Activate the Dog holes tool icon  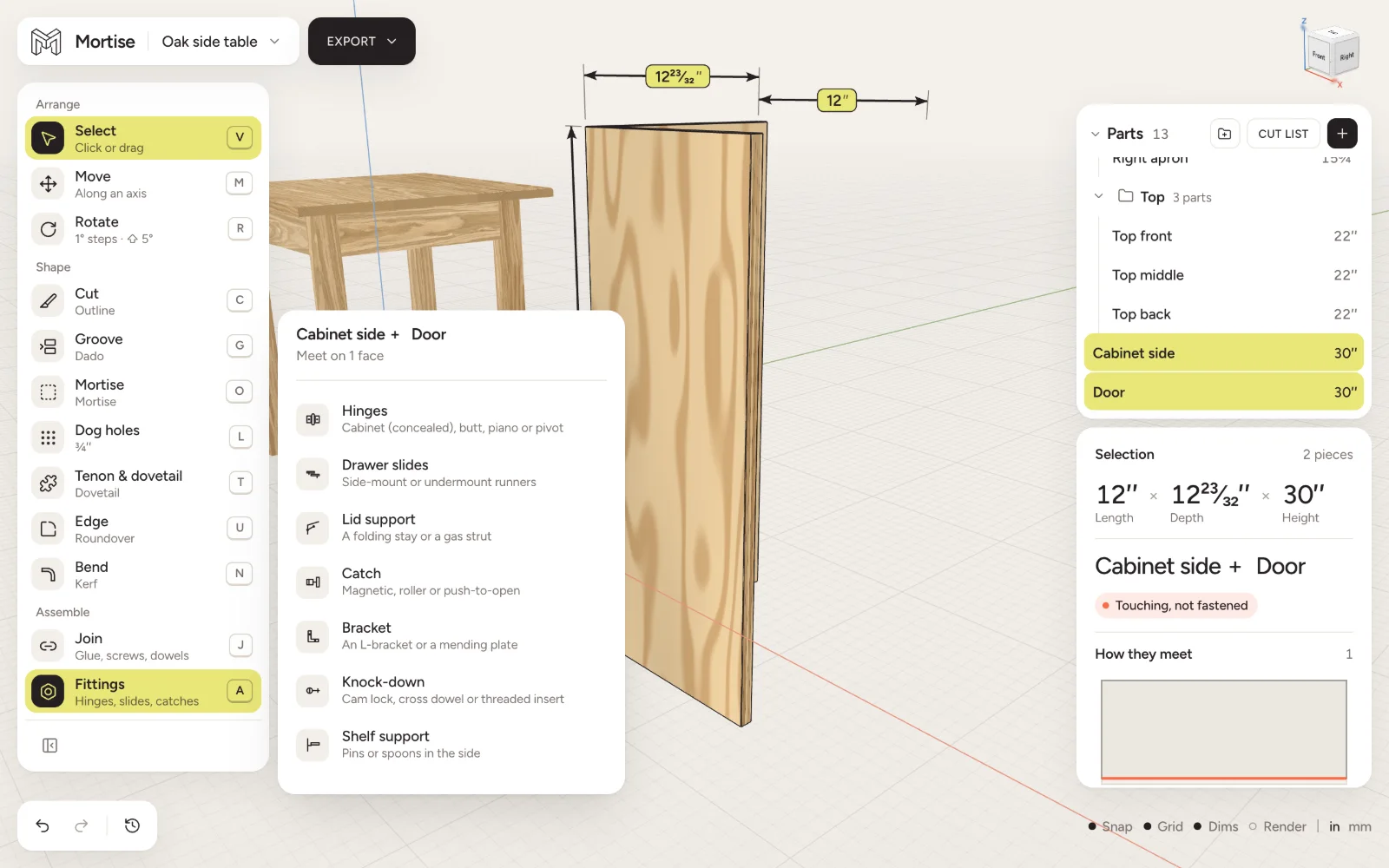pyautogui.click(x=49, y=437)
